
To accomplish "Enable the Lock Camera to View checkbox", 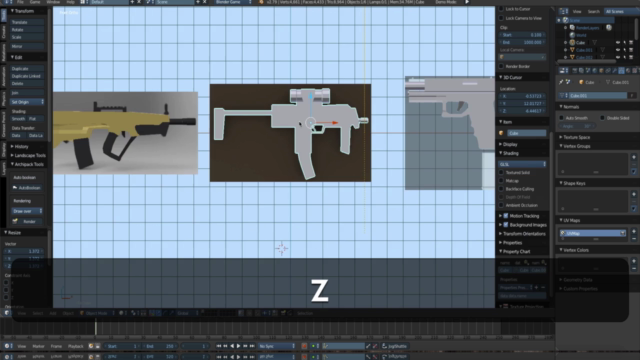I will click(501, 18).
